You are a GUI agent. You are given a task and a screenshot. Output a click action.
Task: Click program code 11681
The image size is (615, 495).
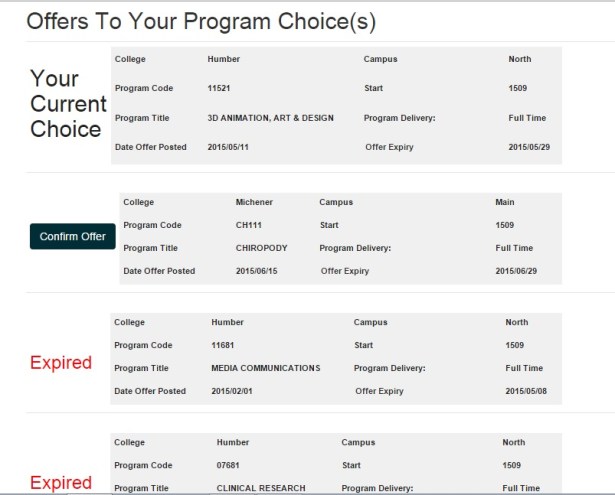[223, 345]
